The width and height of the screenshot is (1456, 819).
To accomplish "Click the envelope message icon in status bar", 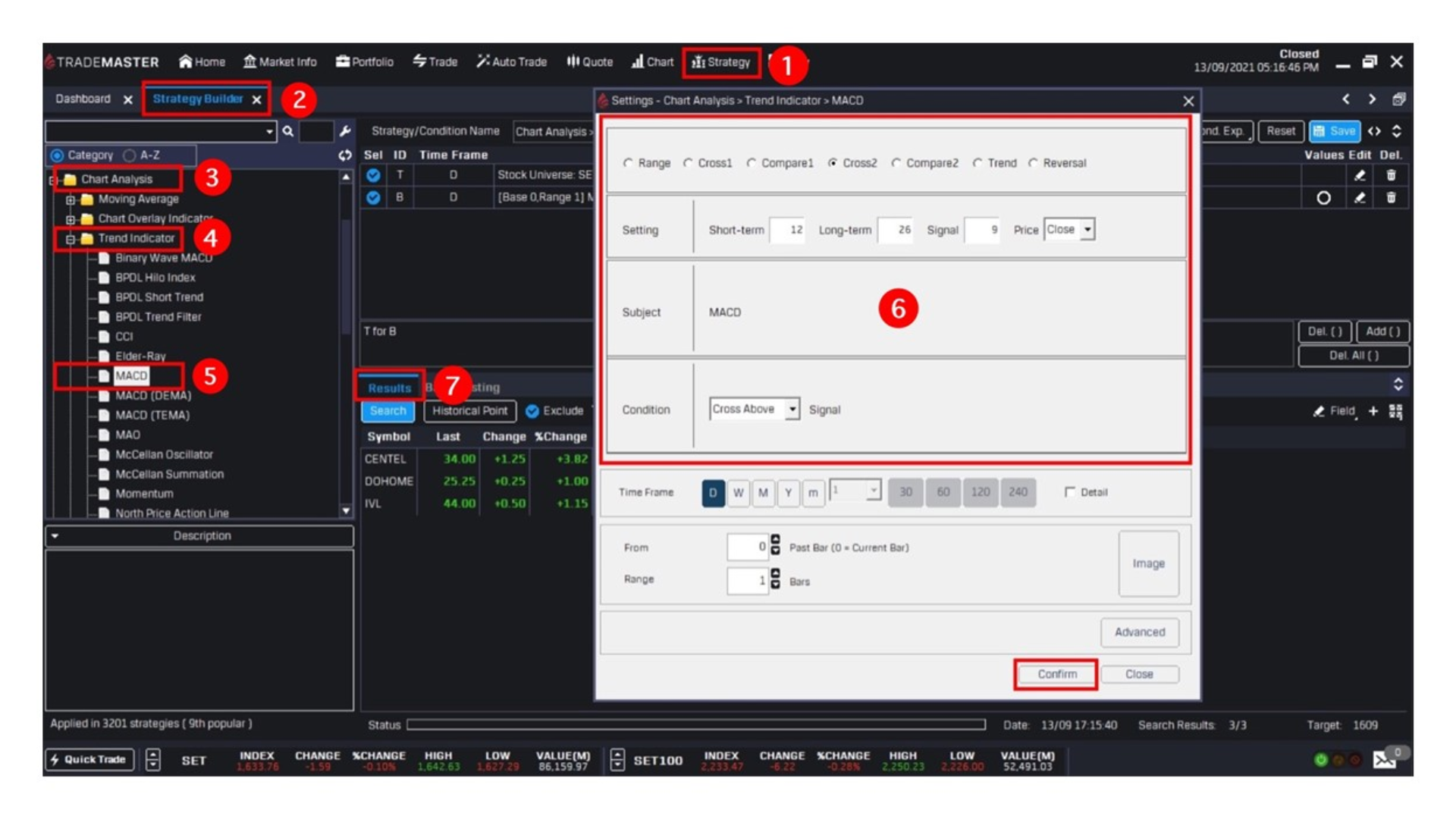I will [1384, 760].
